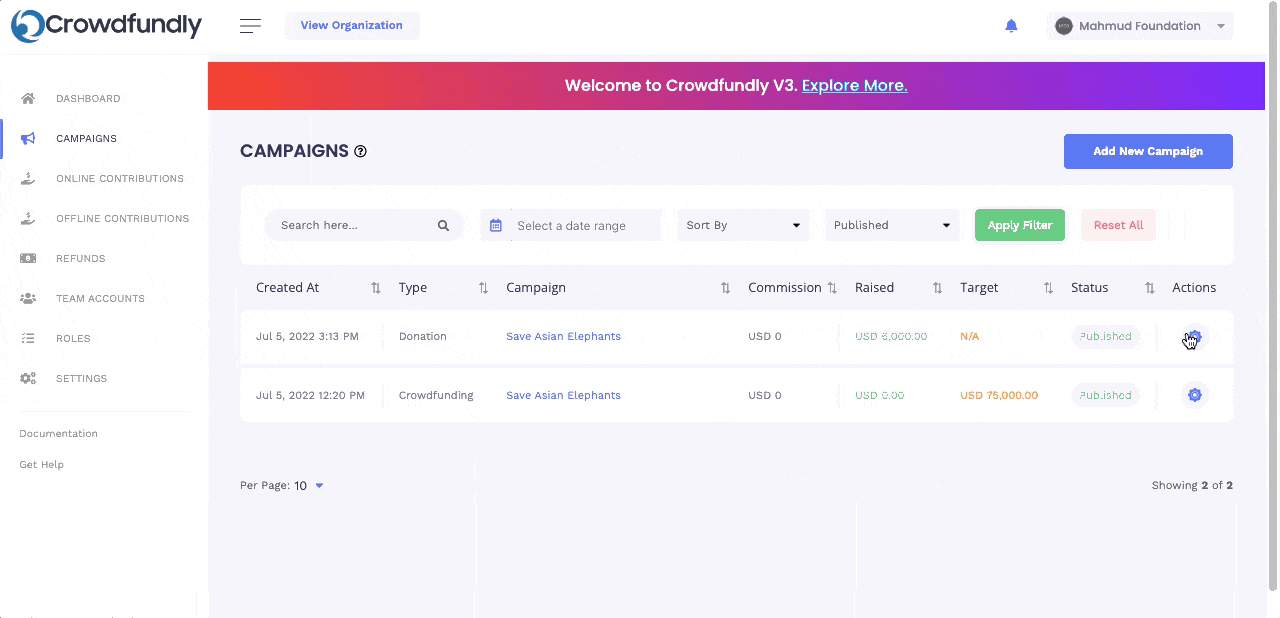Open Save Asian Elephants Crowdfunding campaign link
The width and height of the screenshot is (1280, 618).
coord(563,395)
